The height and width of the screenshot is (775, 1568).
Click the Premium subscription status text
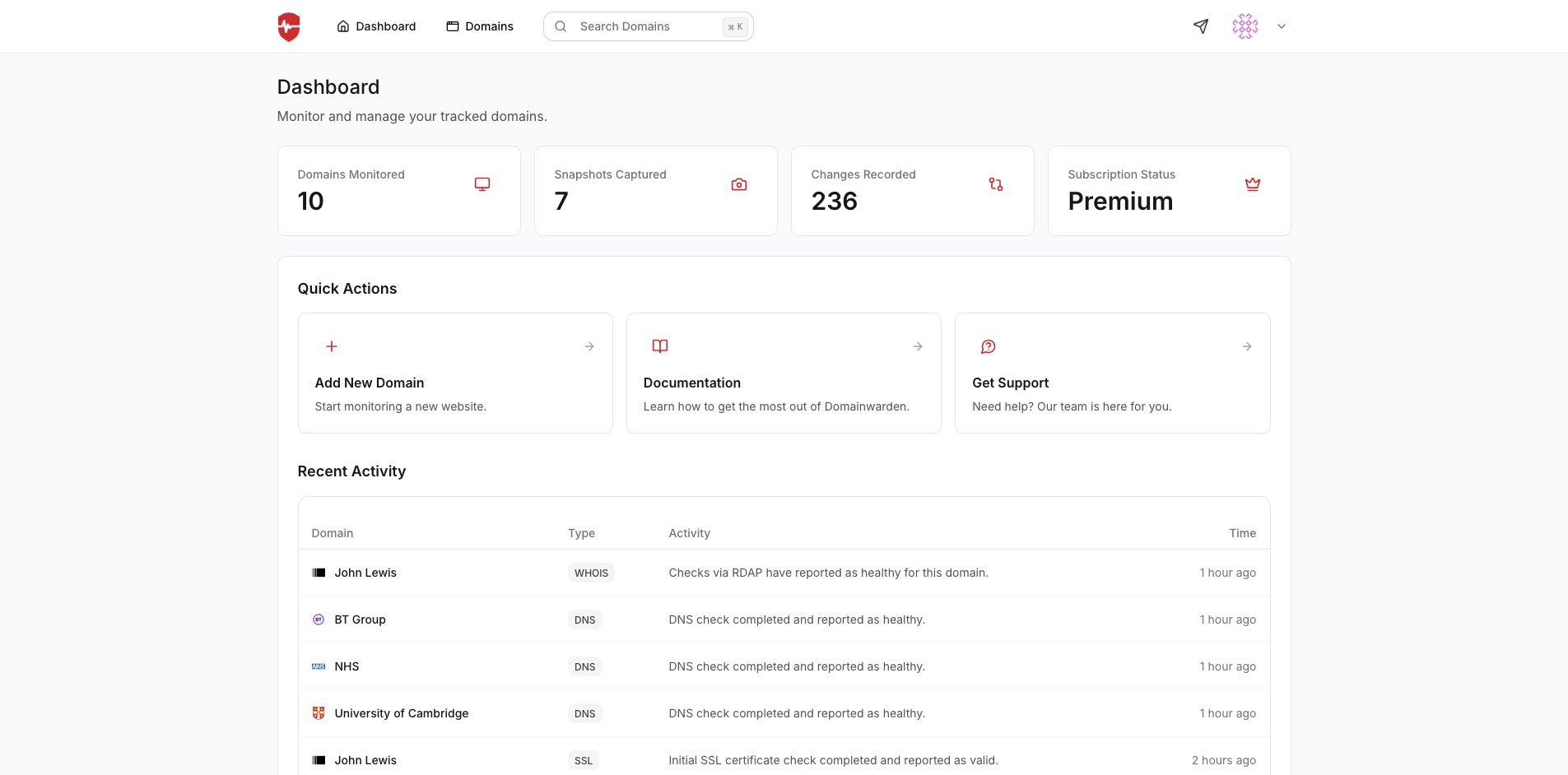1120,202
